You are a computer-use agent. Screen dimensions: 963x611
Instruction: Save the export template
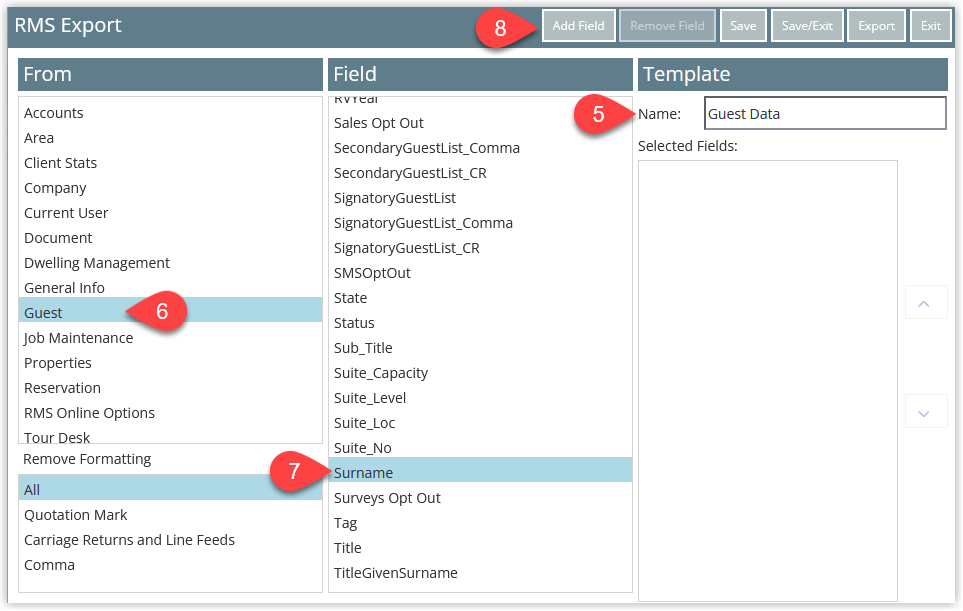coord(743,26)
